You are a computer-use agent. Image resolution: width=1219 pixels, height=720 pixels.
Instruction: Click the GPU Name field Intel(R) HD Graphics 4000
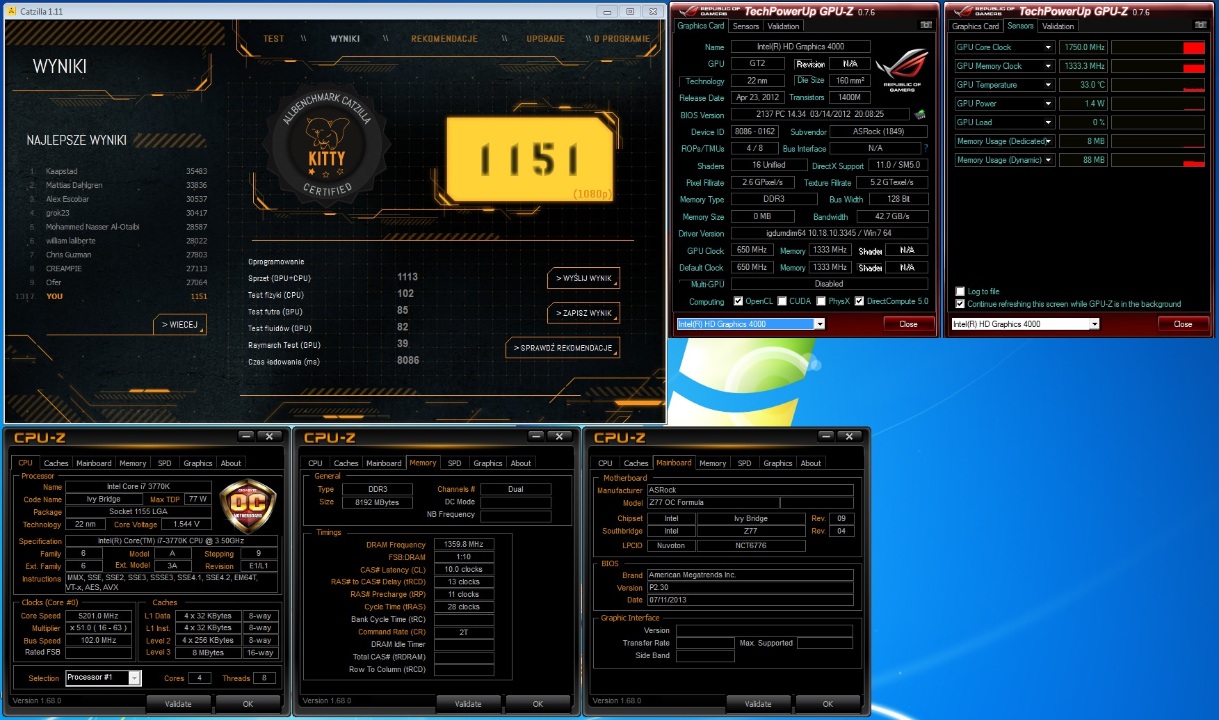click(800, 47)
